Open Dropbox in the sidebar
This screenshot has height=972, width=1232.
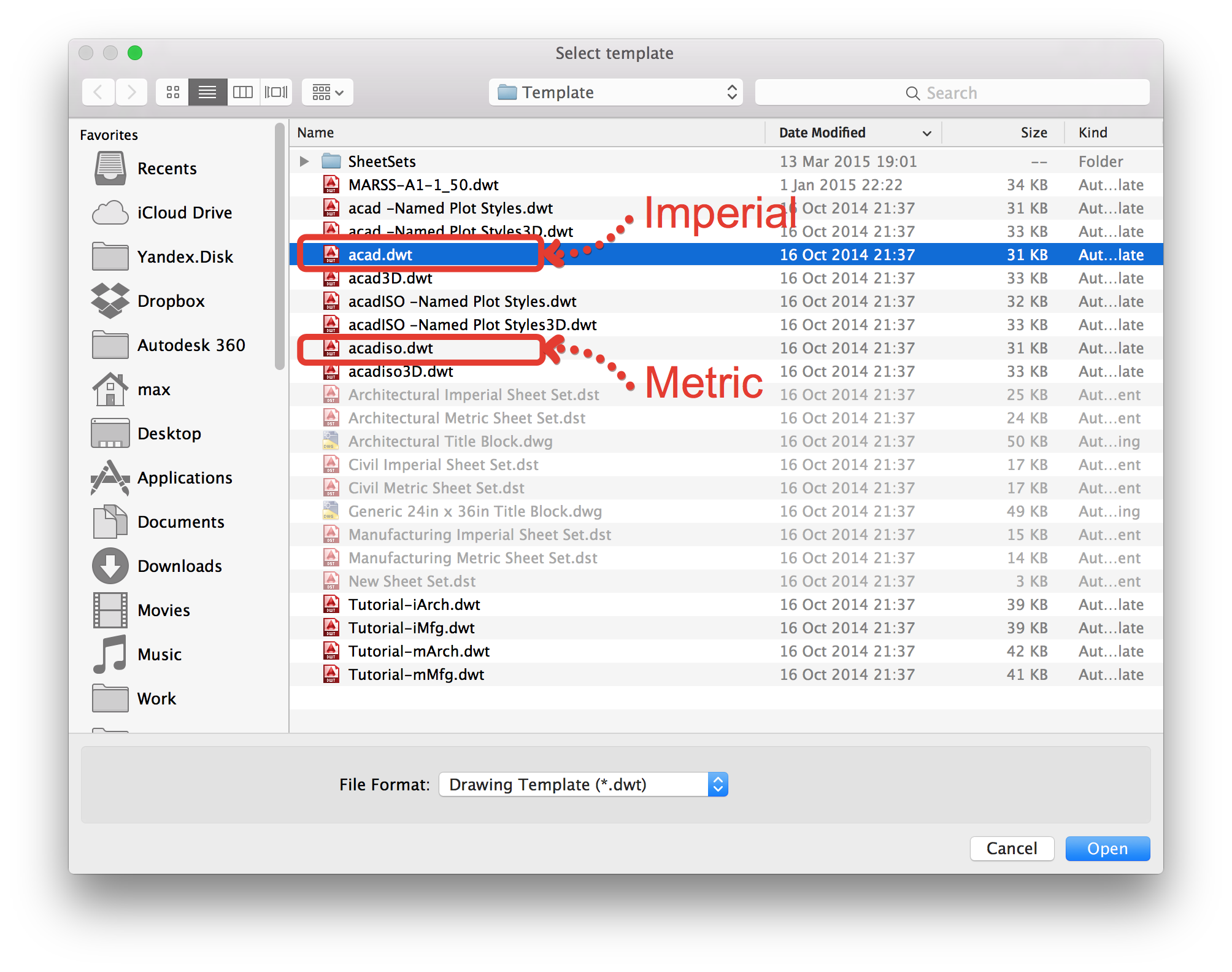point(170,301)
